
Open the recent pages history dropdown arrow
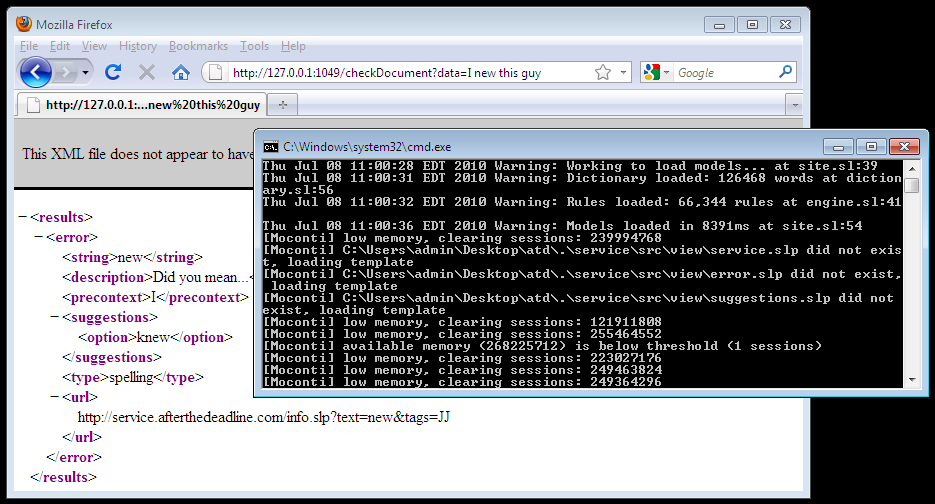point(86,72)
